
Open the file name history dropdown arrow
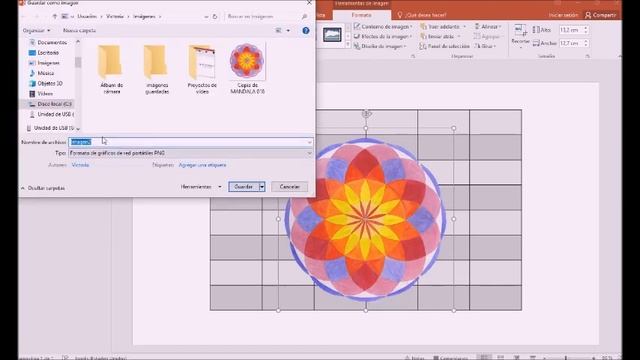pyautogui.click(x=310, y=142)
